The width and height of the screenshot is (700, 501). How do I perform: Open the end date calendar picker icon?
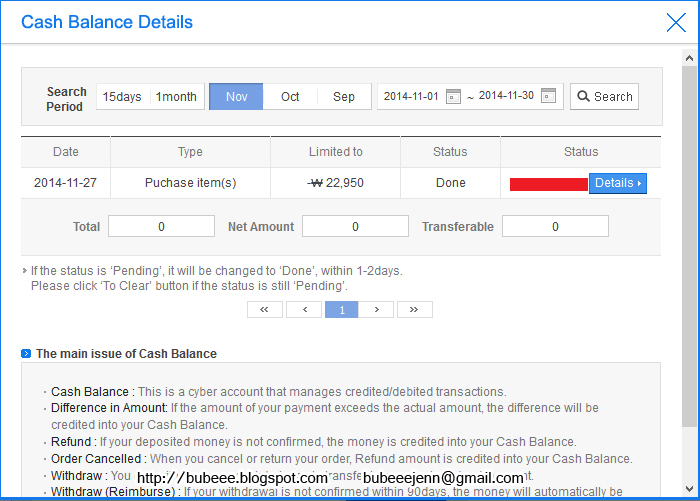click(x=548, y=96)
